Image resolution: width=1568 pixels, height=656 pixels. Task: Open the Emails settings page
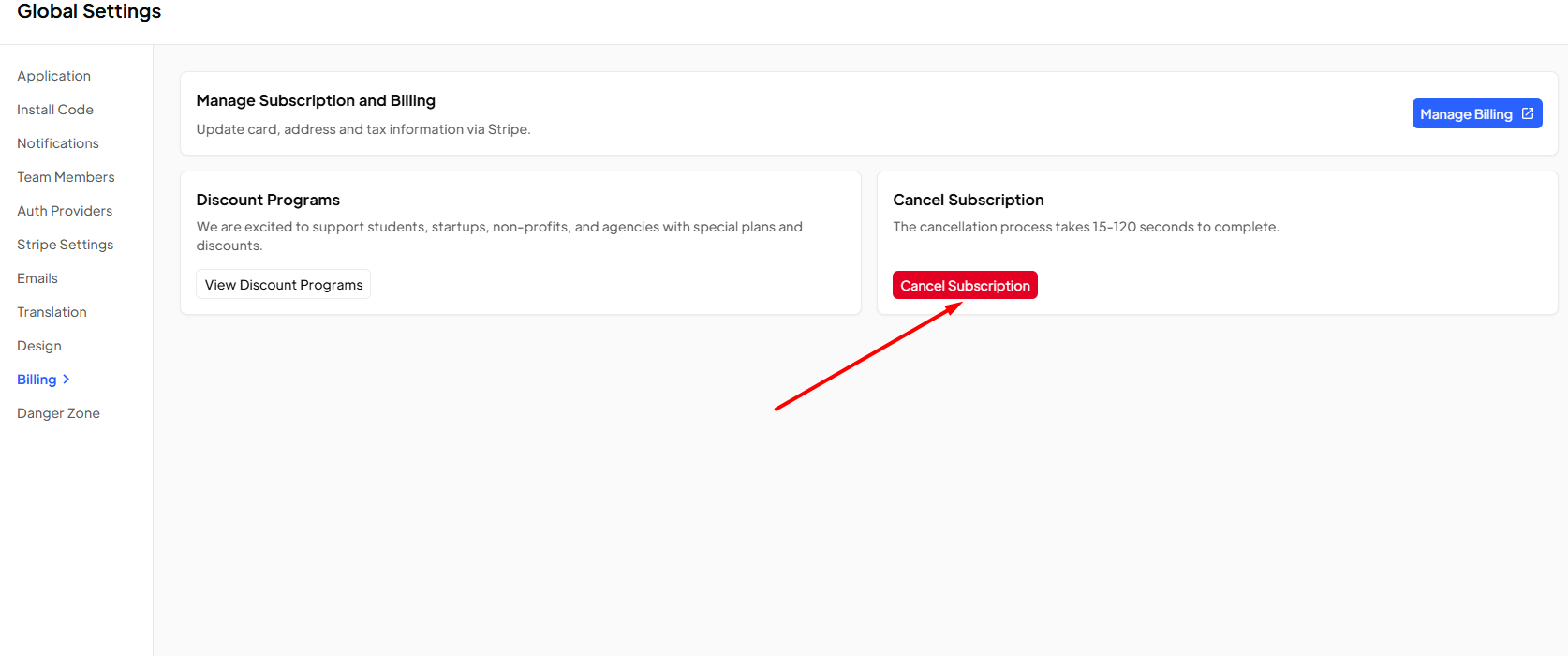coord(37,278)
